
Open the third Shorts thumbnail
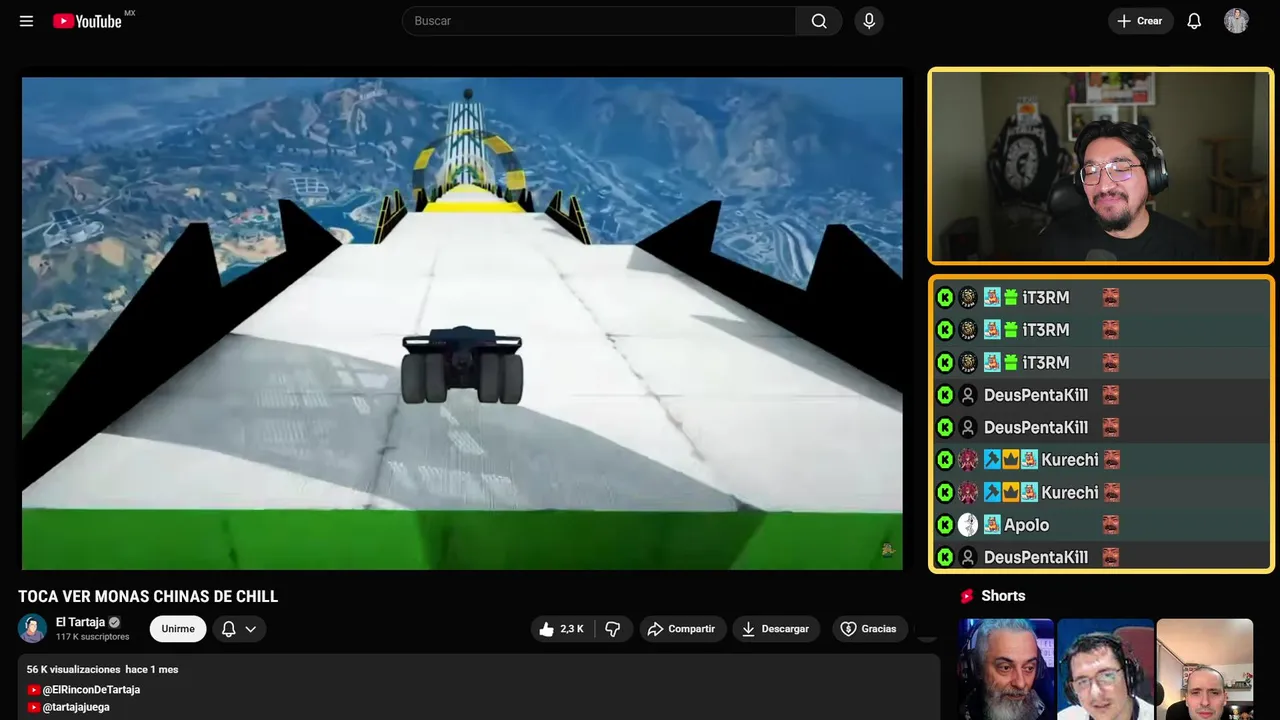pos(1204,669)
